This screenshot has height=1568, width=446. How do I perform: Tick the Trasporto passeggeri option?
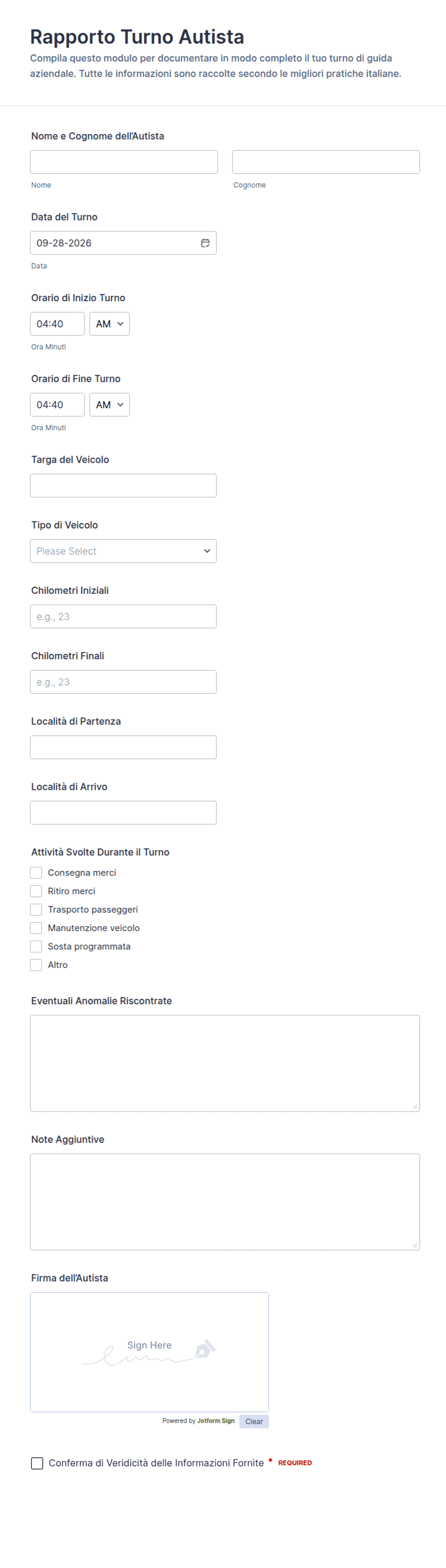[x=36, y=909]
